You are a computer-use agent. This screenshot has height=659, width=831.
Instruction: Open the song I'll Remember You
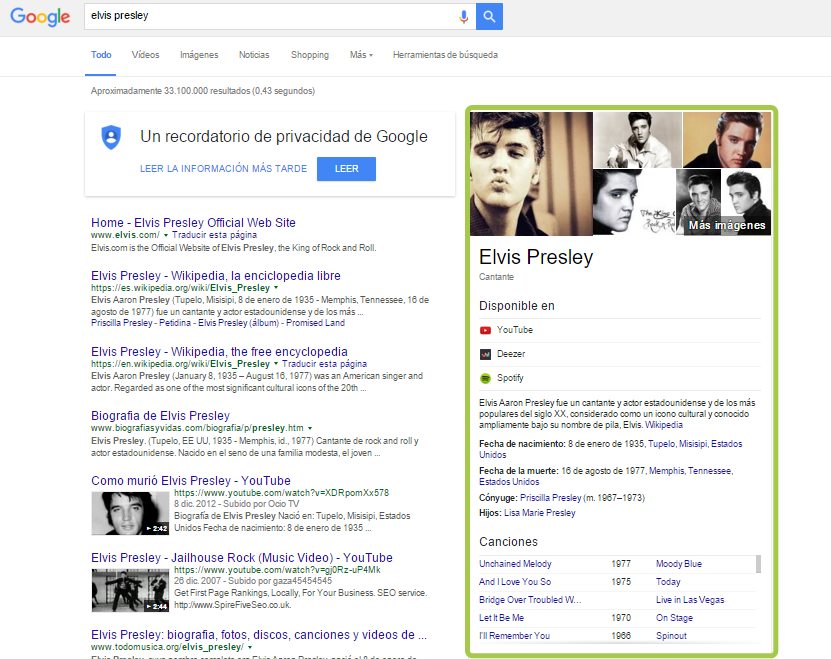(514, 636)
